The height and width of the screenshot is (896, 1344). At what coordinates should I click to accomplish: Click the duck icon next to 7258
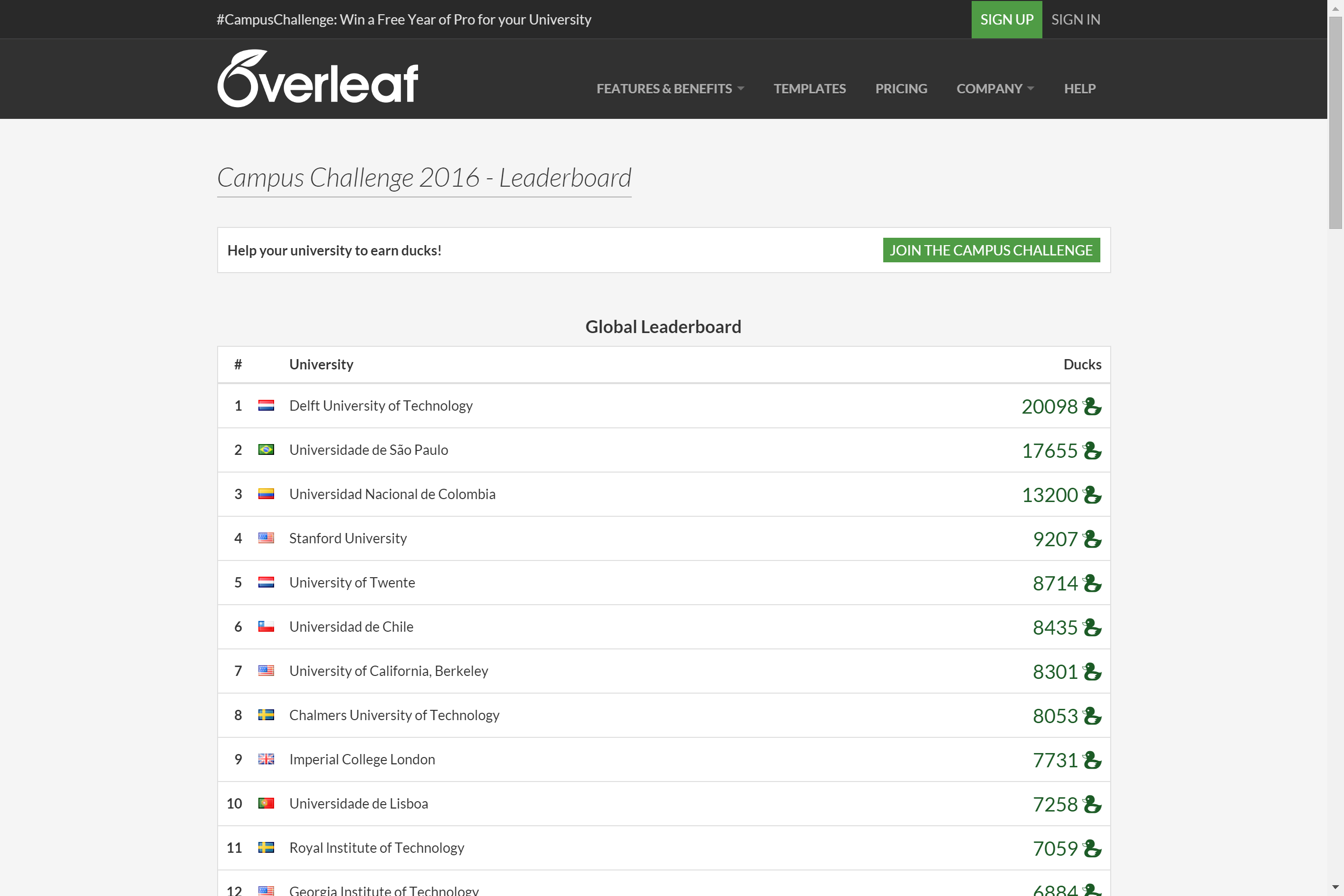click(x=1092, y=805)
